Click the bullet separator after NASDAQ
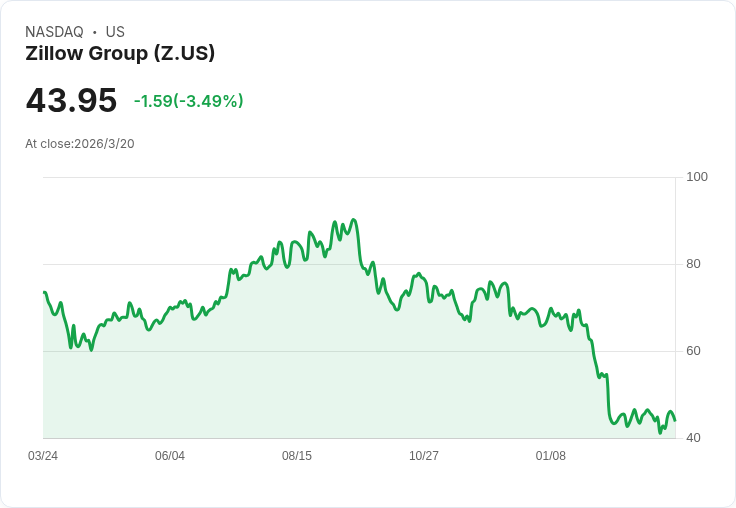736x508 pixels. tap(95, 32)
